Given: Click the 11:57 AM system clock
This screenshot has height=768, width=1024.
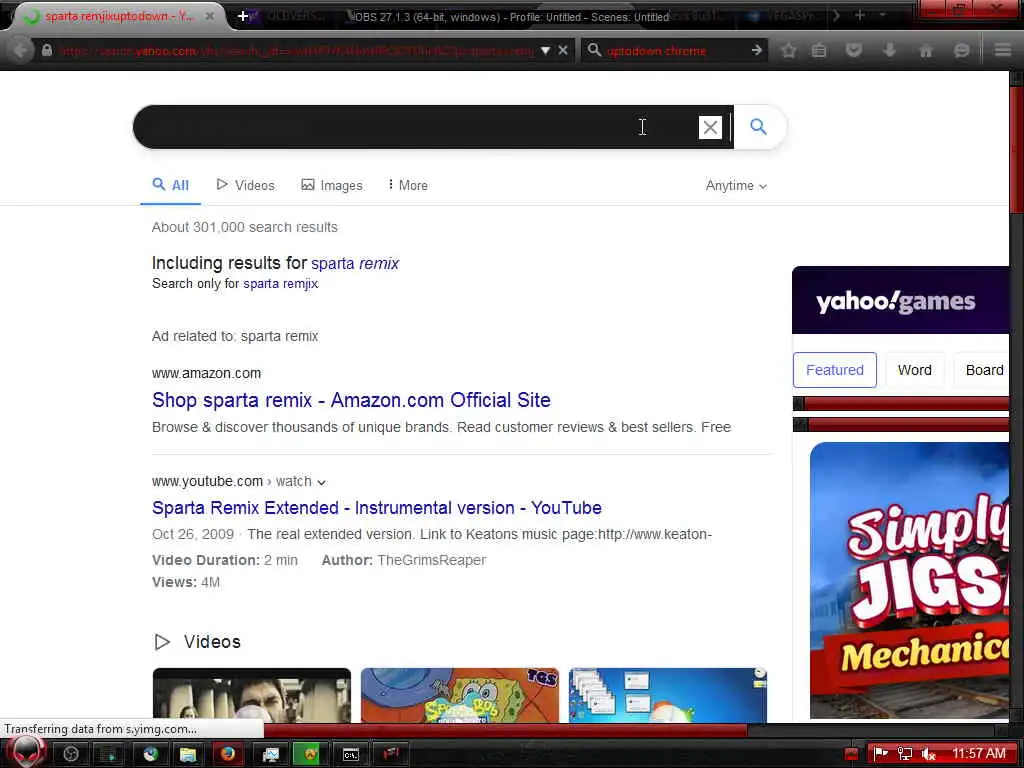Looking at the screenshot, I should 978,754.
